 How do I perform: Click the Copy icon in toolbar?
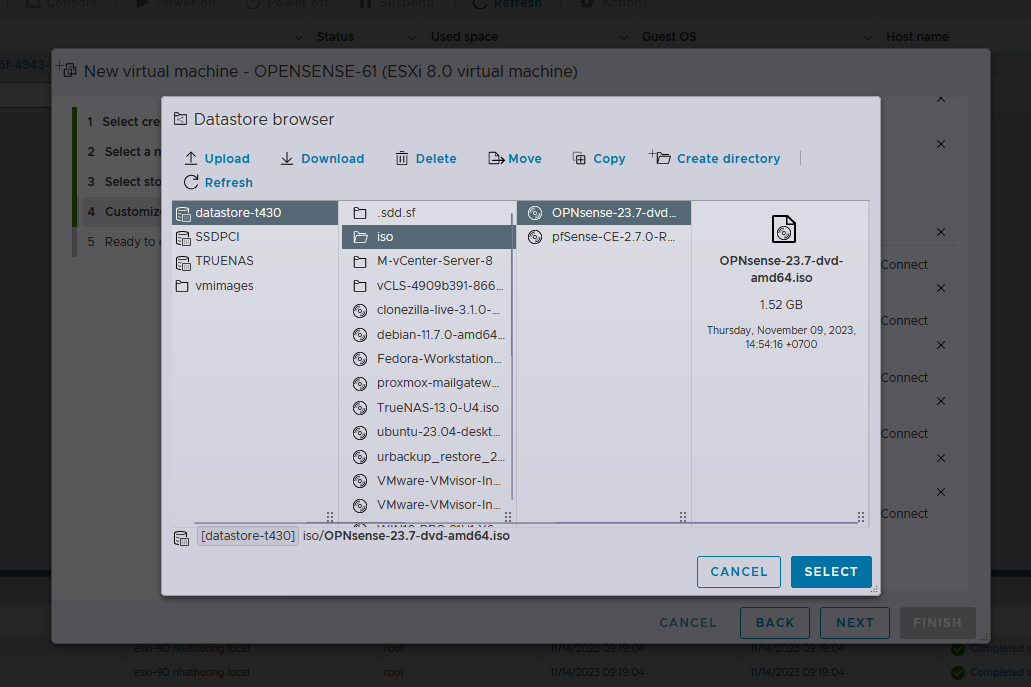(x=579, y=158)
